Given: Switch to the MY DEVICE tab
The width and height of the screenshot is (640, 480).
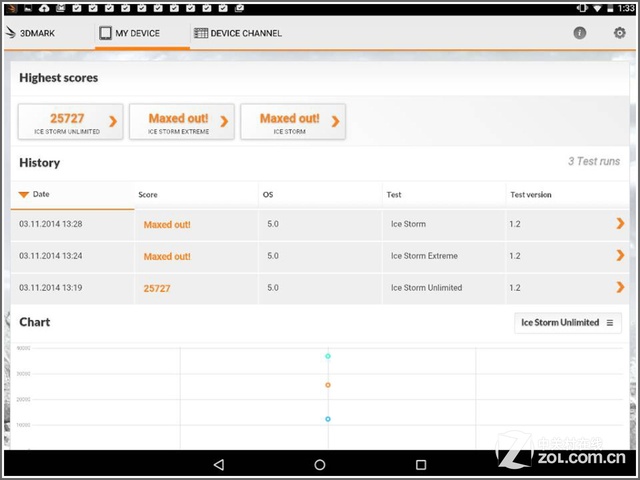Looking at the screenshot, I should click(x=142, y=33).
